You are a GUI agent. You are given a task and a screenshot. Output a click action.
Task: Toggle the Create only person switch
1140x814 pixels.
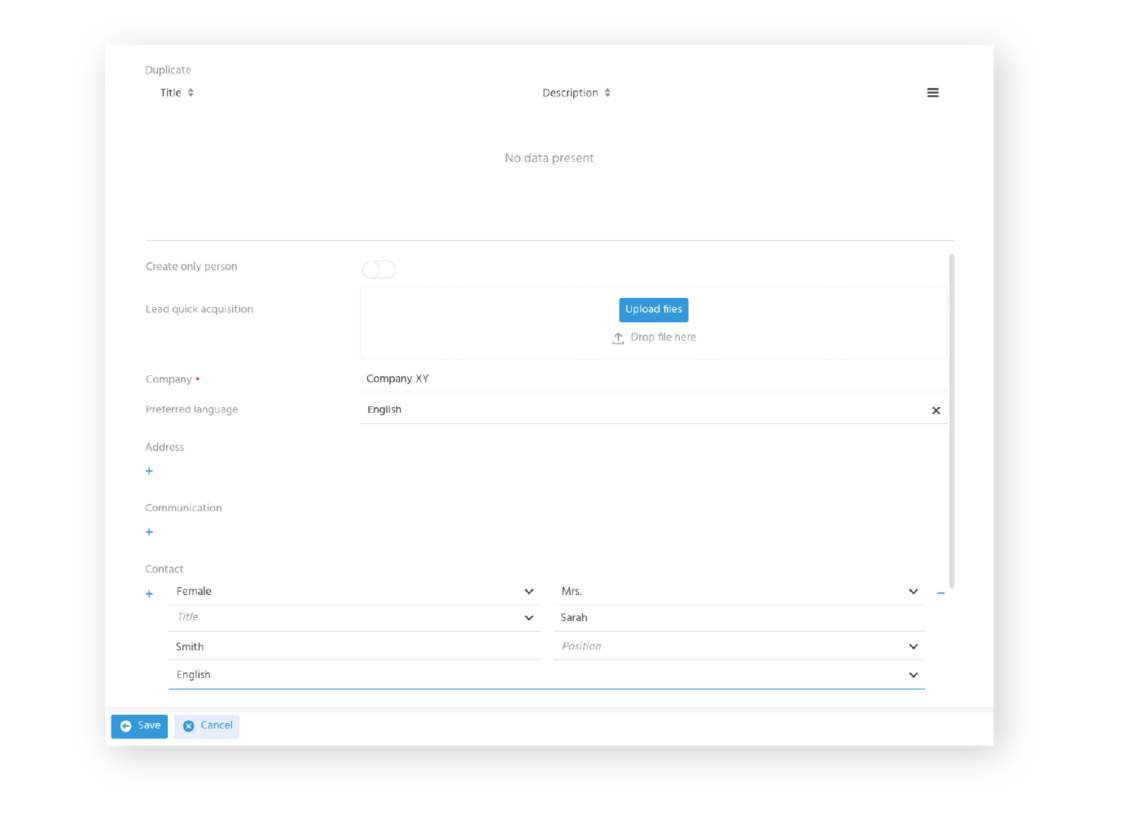tap(379, 269)
